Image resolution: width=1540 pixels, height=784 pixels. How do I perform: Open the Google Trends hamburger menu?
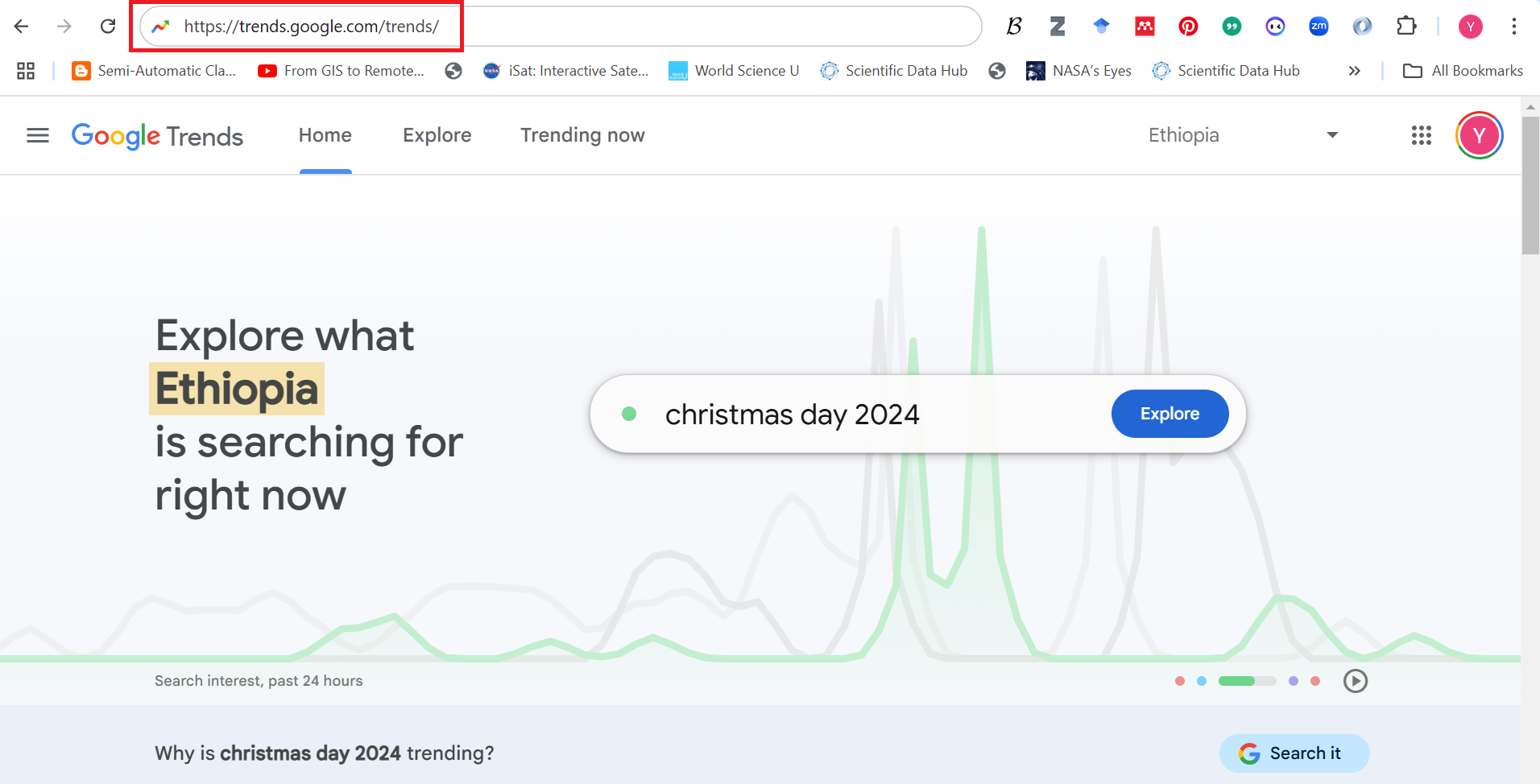pos(38,135)
